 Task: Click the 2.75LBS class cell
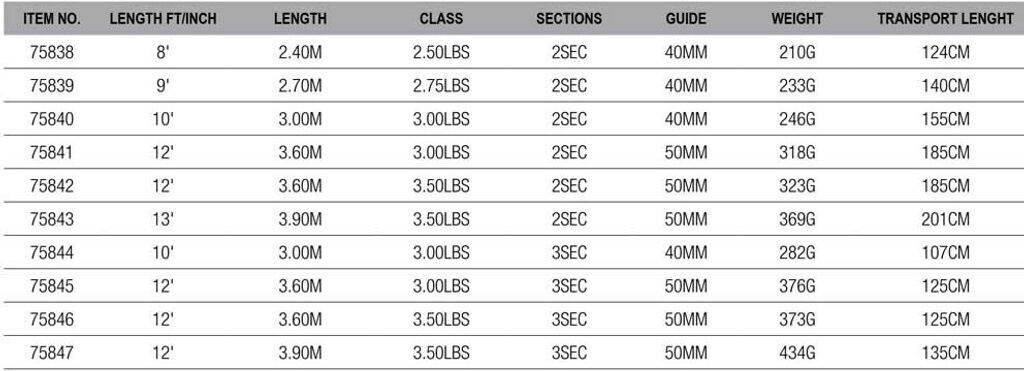[441, 86]
